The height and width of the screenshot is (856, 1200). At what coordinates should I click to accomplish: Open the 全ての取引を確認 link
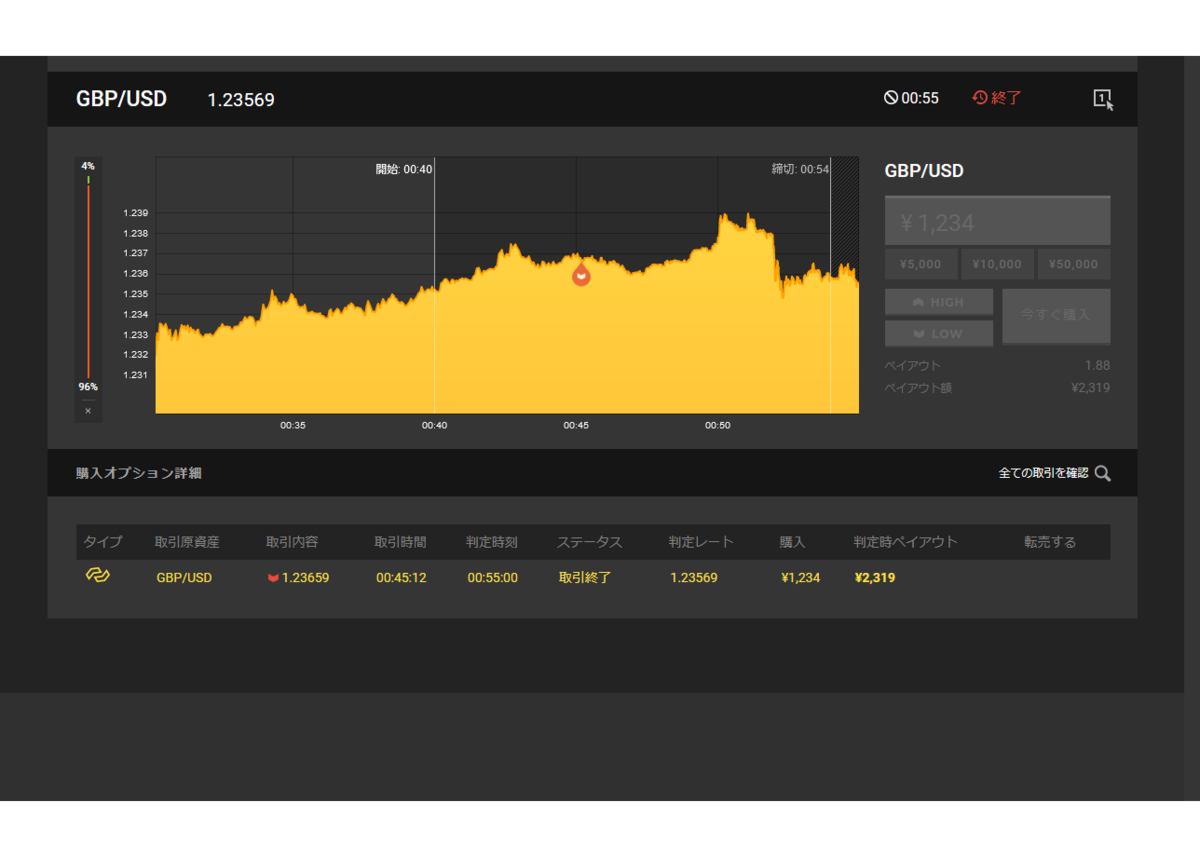(1043, 473)
